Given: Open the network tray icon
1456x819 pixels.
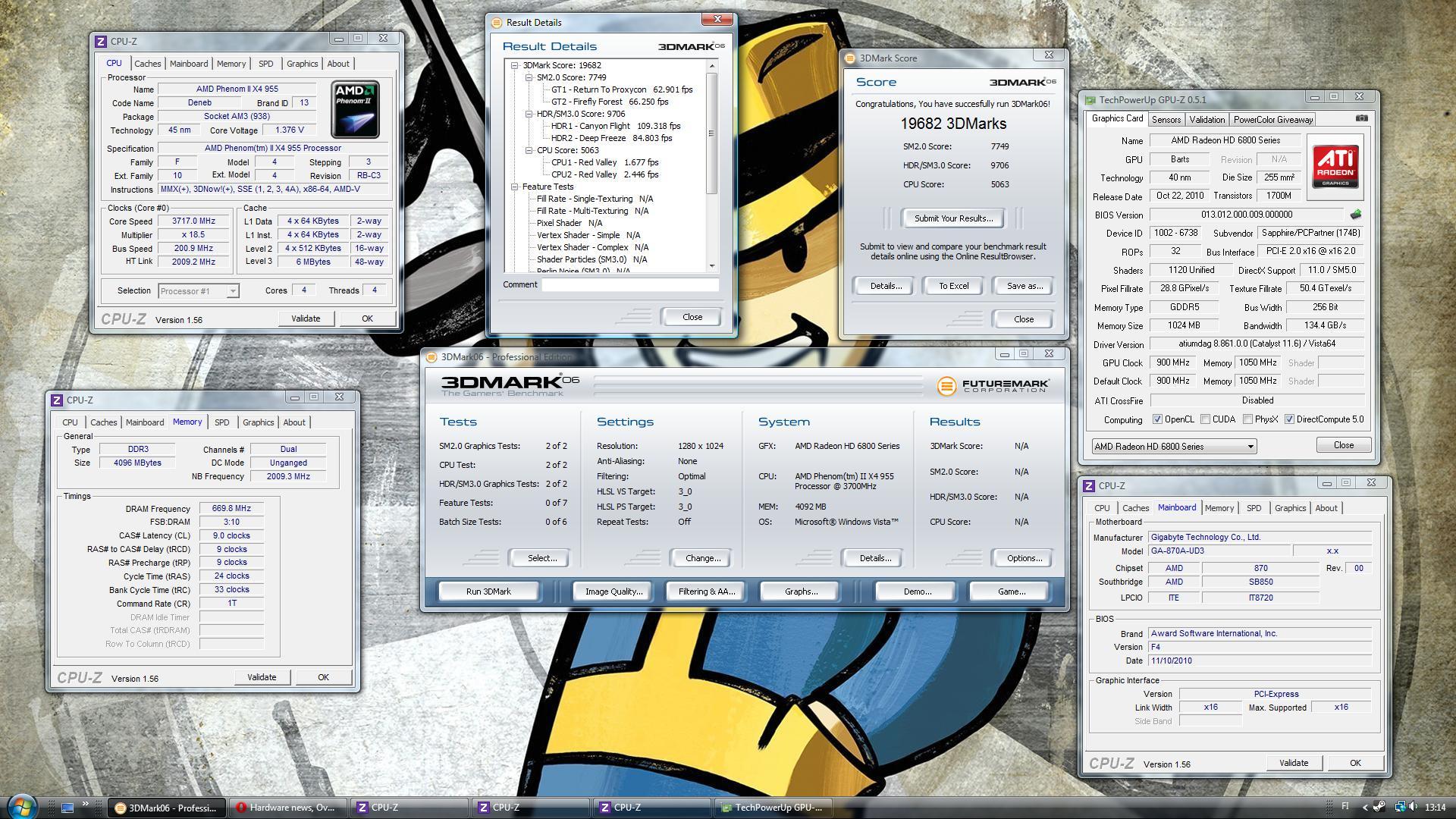Looking at the screenshot, I should 1400,807.
